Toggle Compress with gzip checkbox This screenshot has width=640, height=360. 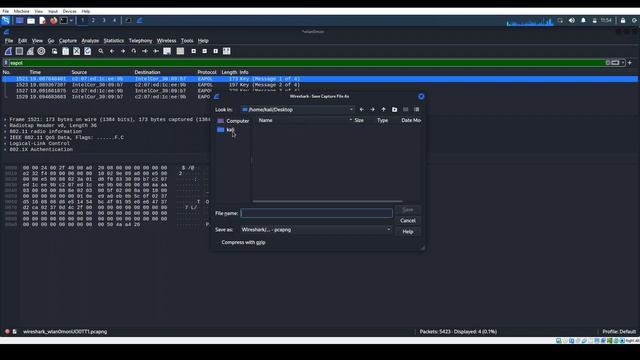tap(243, 242)
